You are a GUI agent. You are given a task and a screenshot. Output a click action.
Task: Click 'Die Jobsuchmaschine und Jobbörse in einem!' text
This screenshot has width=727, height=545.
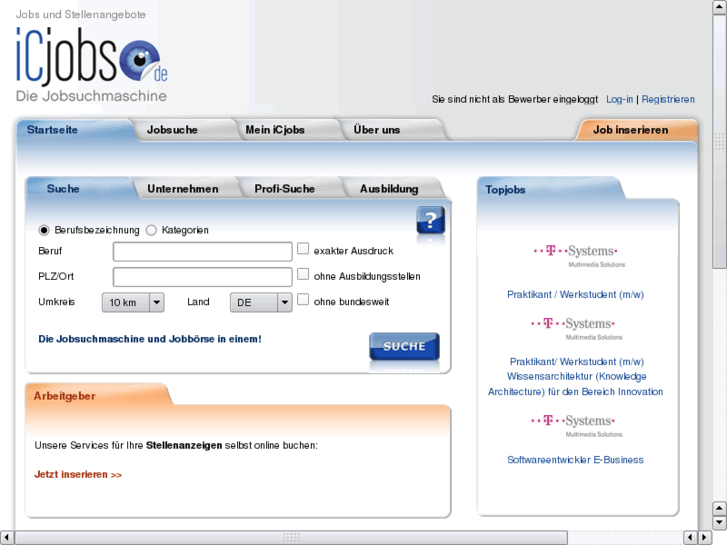(150, 339)
